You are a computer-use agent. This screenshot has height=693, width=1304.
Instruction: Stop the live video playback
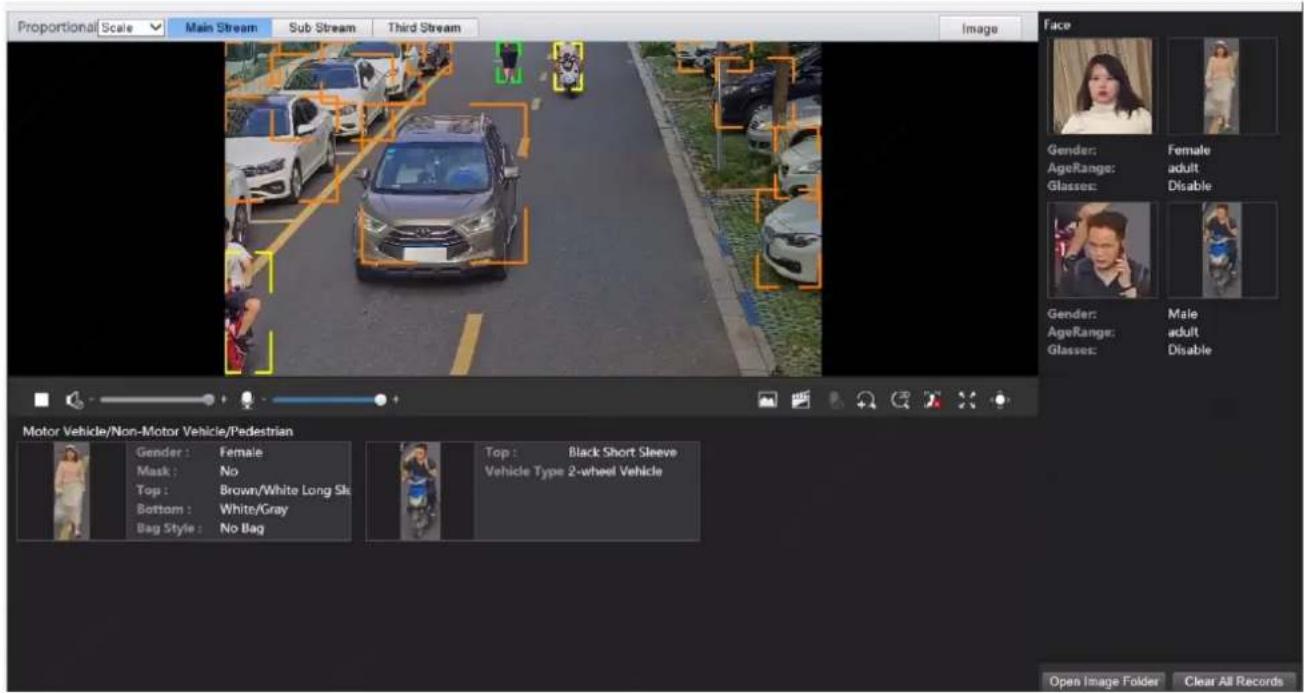(x=42, y=399)
